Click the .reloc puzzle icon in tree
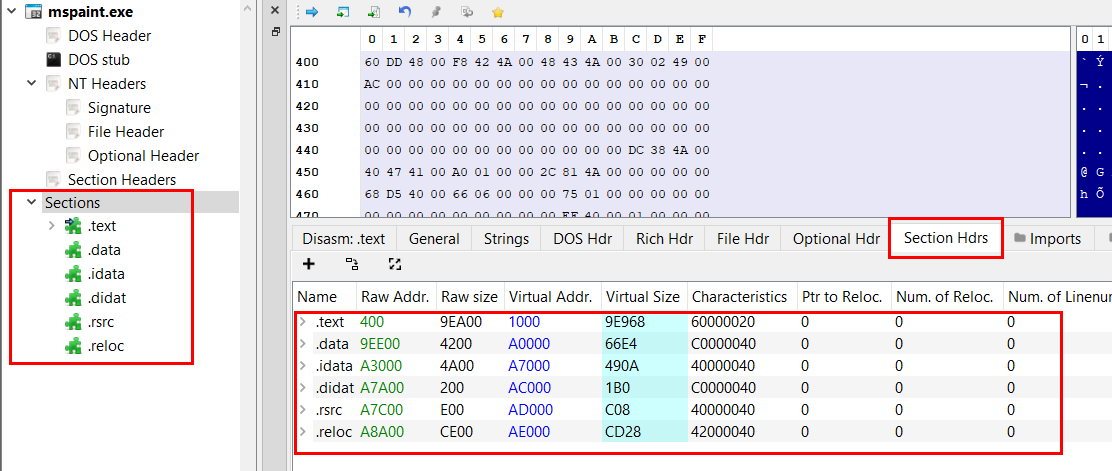The image size is (1112, 471). coord(73,345)
